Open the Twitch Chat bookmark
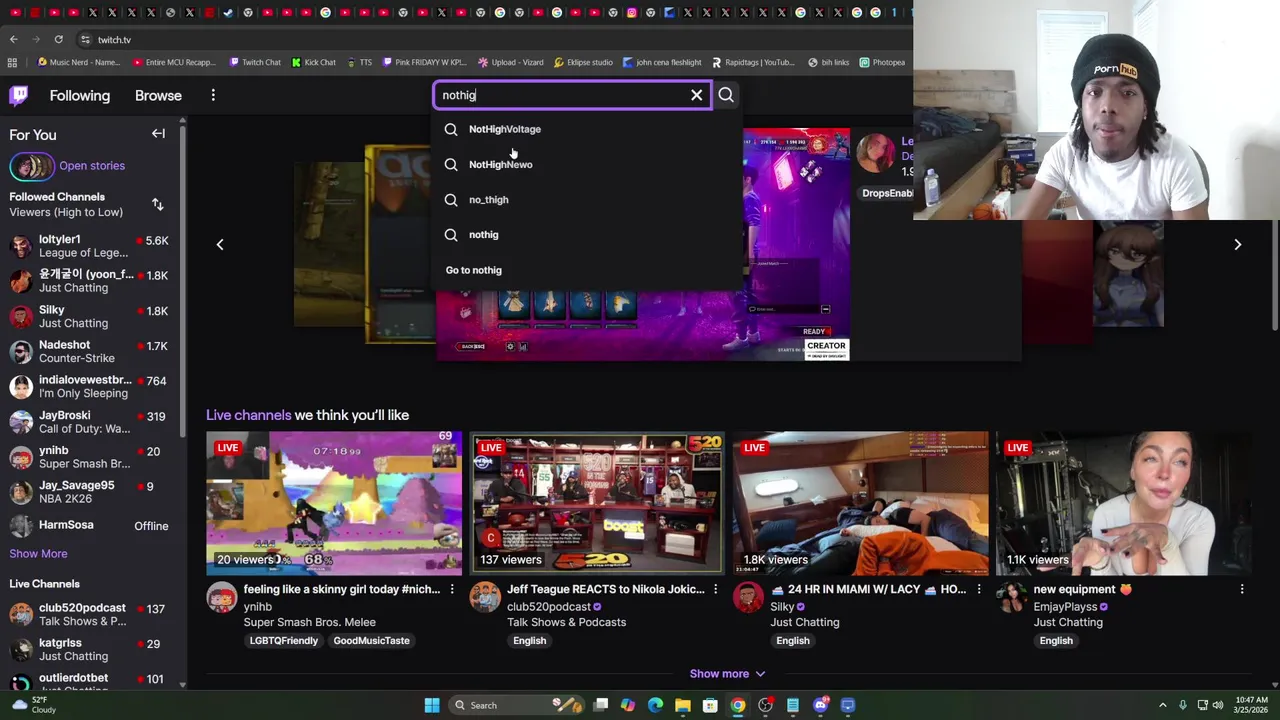This screenshot has height=720, width=1280. [254, 62]
